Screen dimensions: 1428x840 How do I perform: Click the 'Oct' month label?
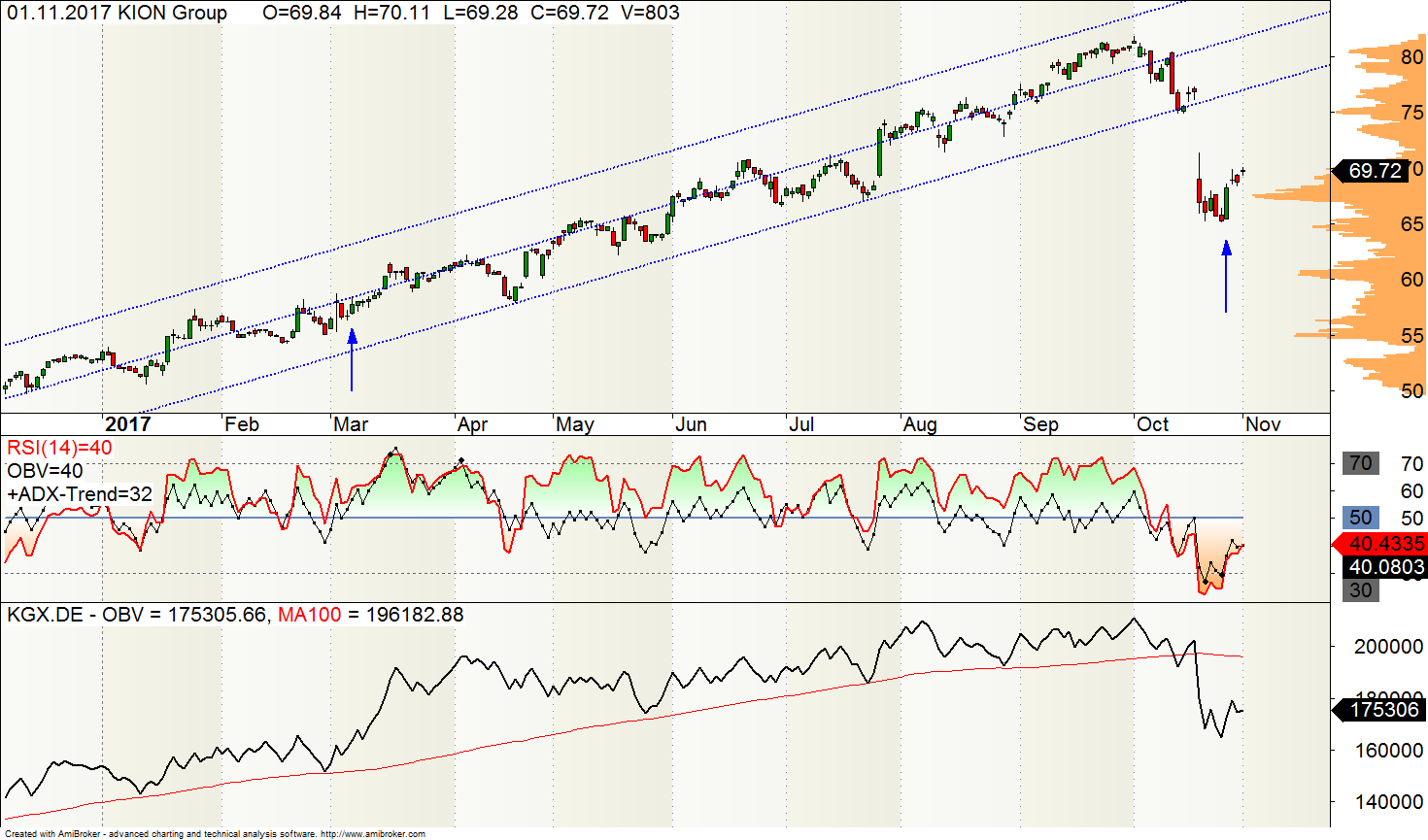pos(1153,424)
